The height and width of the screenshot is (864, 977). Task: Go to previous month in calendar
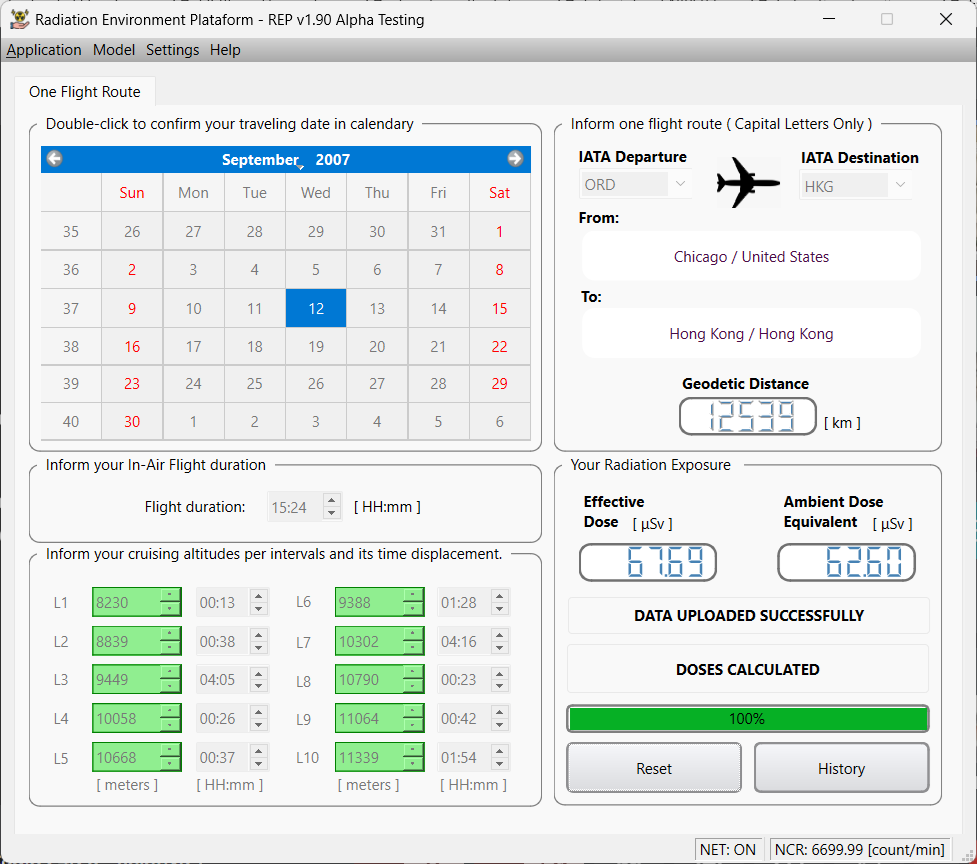[55, 159]
